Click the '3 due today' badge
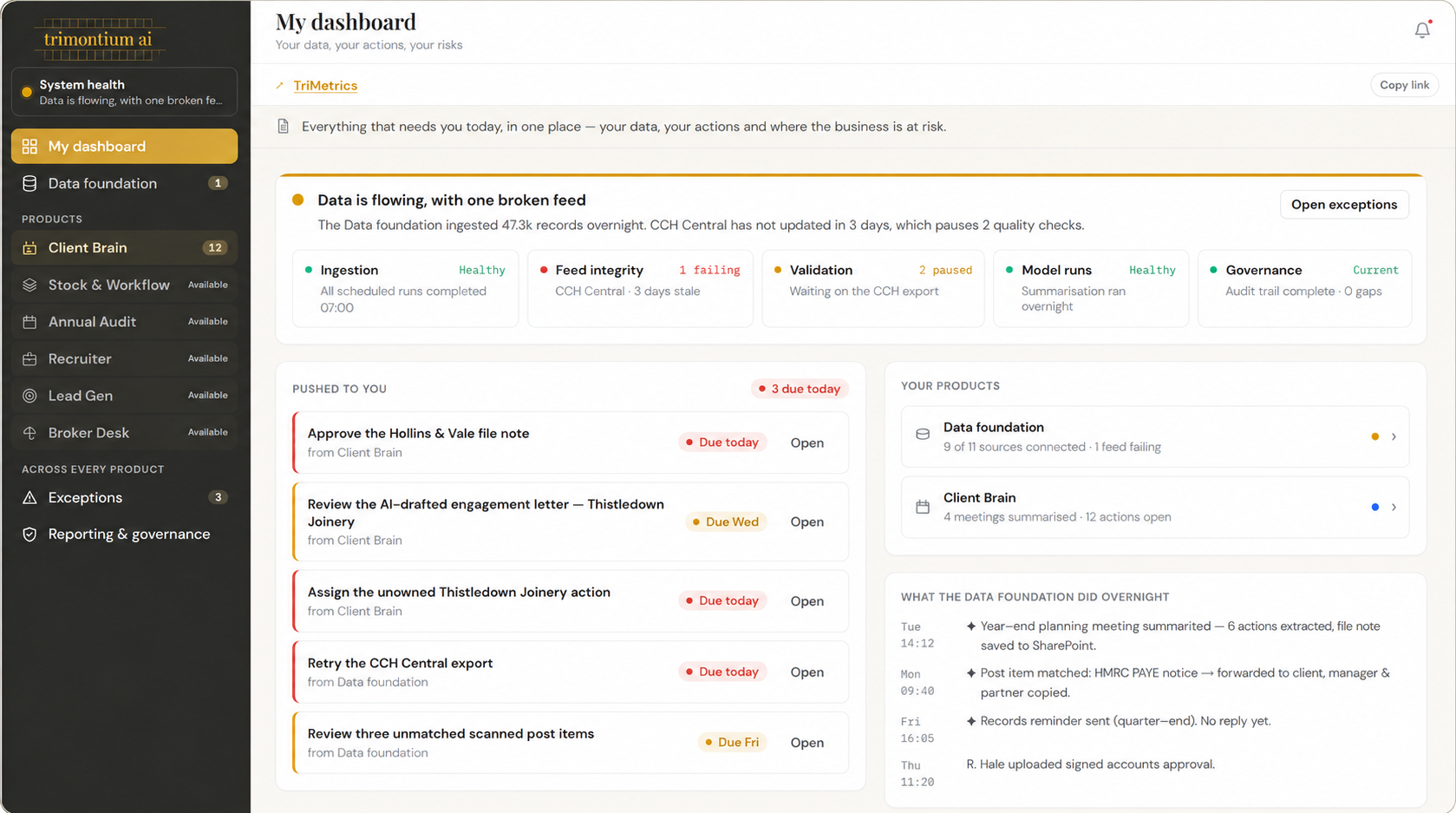Screen dimensions: 1456x813 (x=799, y=389)
